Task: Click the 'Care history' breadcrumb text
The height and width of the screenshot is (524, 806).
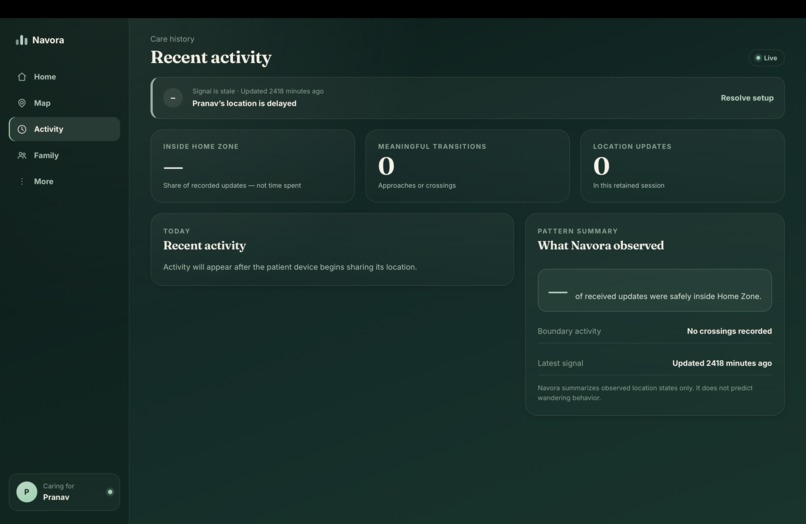Action: [x=172, y=39]
